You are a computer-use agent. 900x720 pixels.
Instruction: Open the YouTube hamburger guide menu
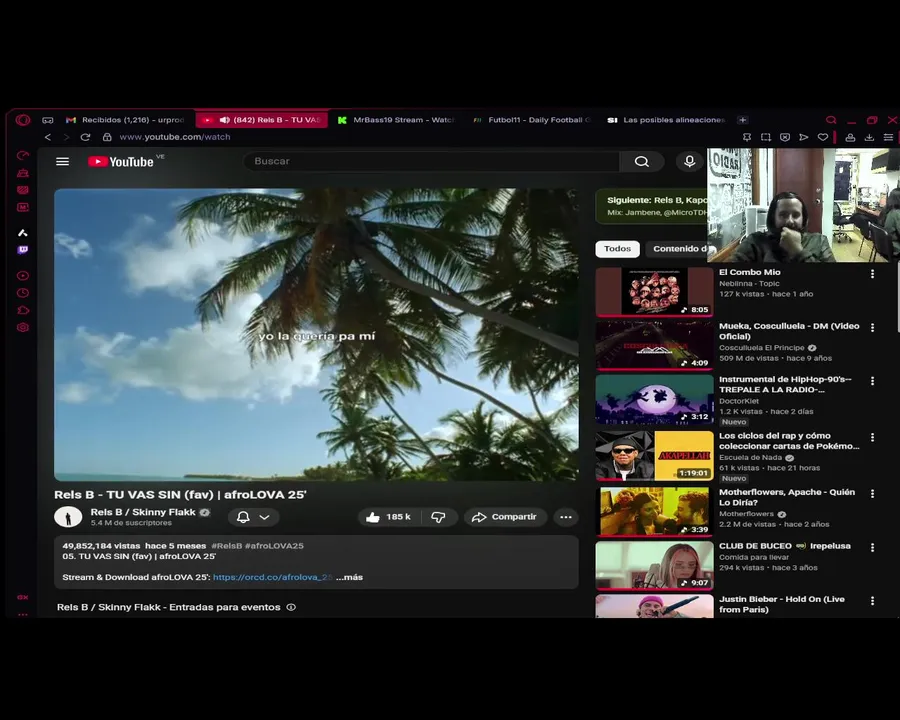click(63, 161)
